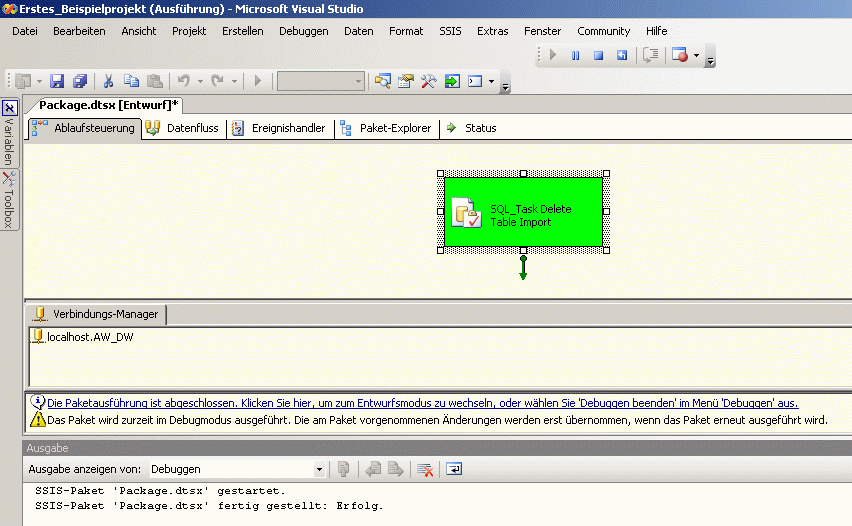Screen dimensions: 852x526
Task: Click the Paste clipboard icon
Action: point(155,82)
